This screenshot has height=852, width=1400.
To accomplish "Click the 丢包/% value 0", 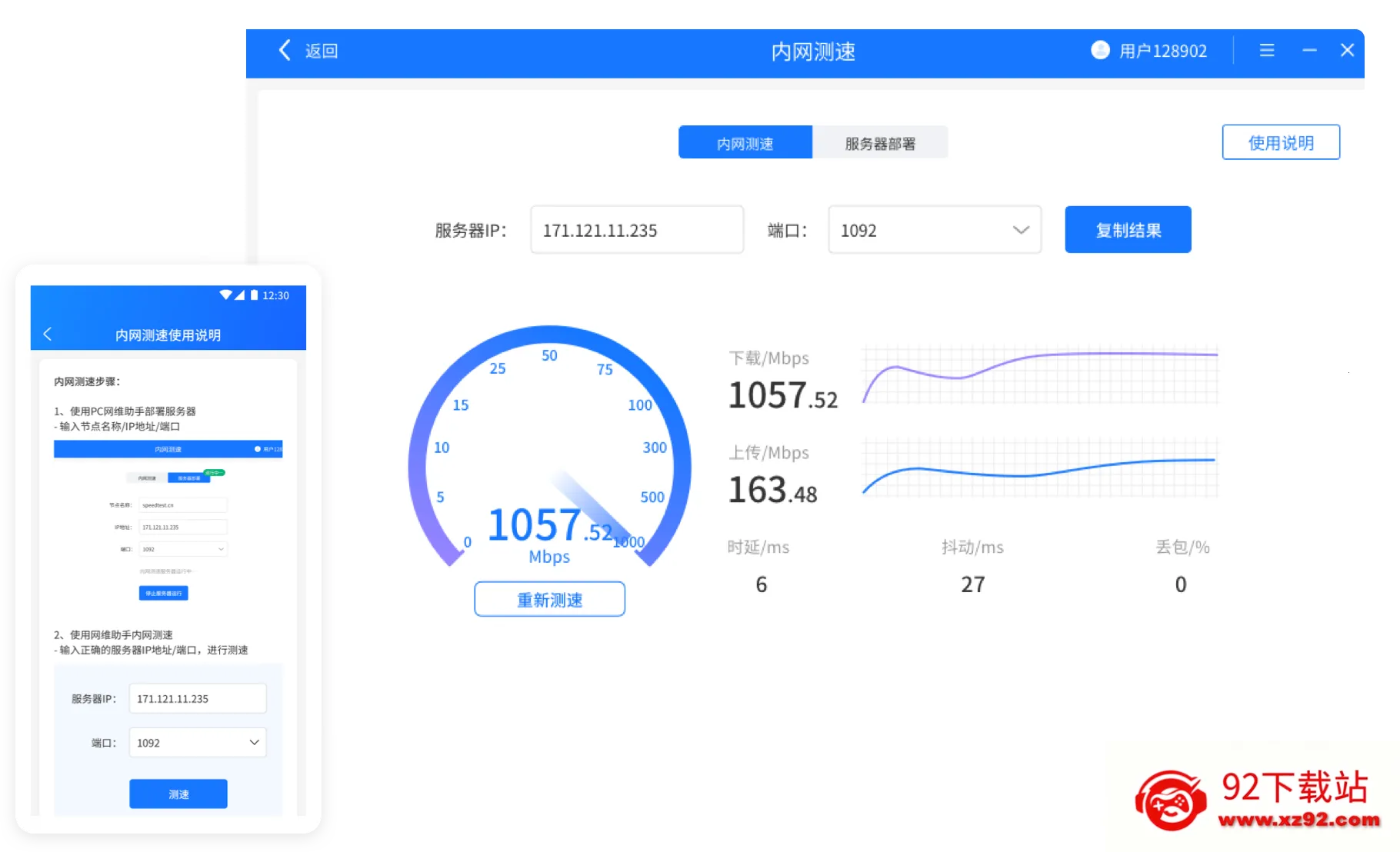I will [1181, 584].
